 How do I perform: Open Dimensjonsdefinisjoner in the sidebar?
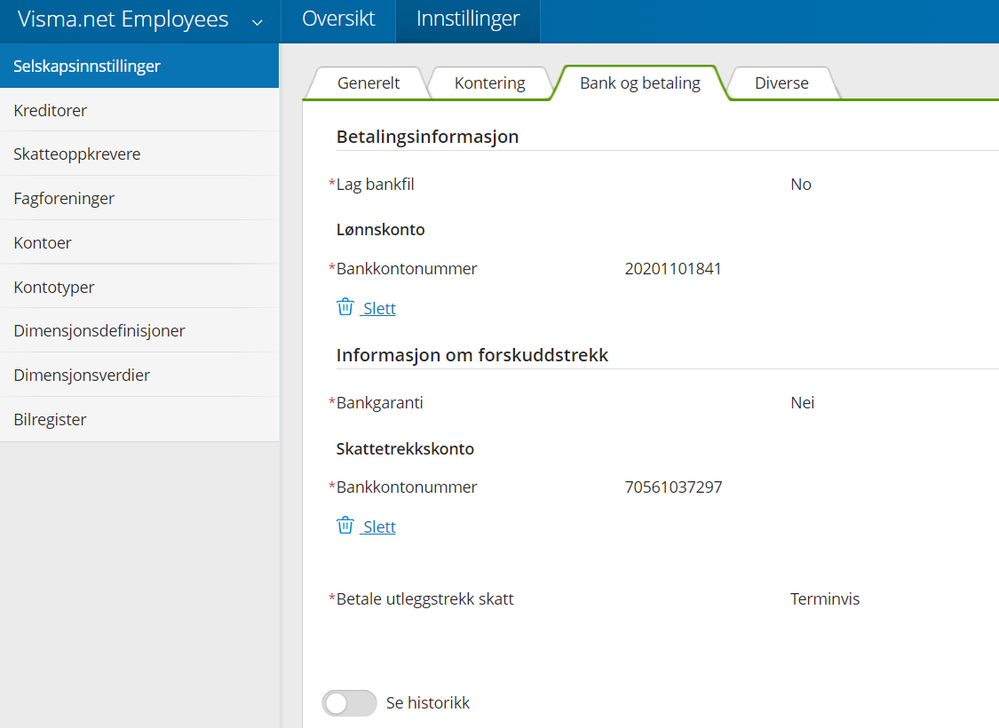99,330
